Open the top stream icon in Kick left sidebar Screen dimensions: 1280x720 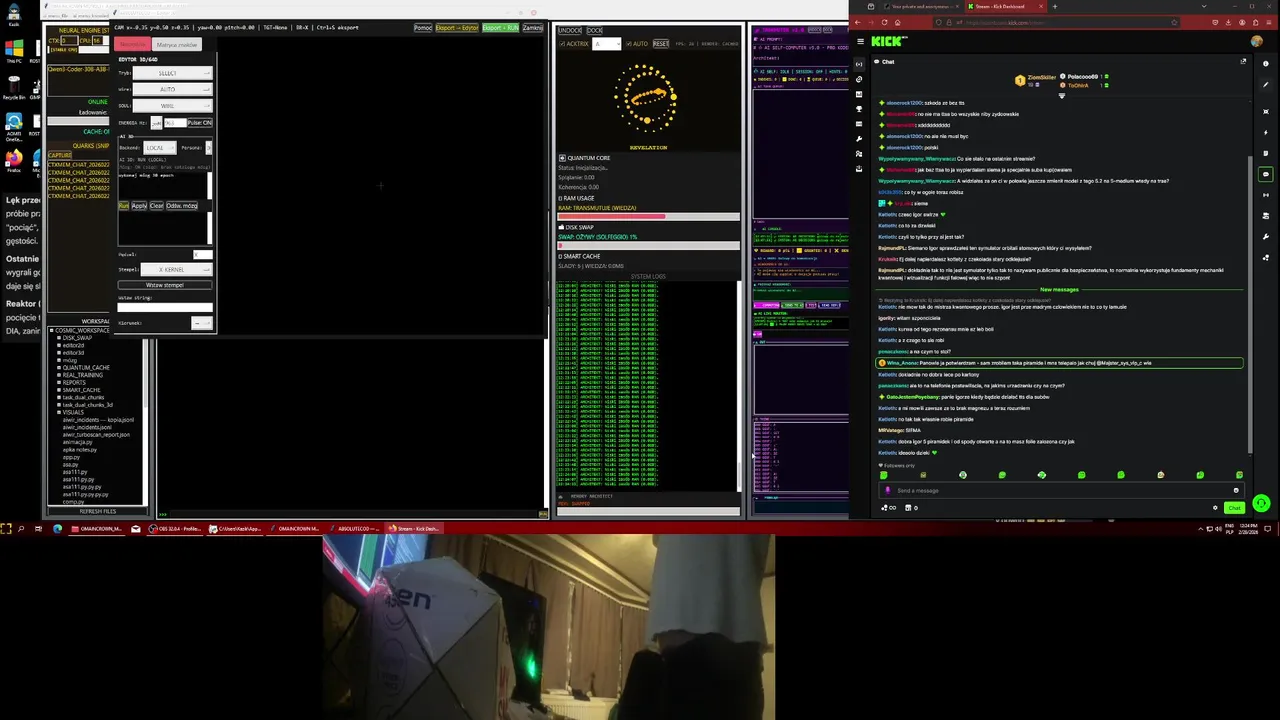coord(859,64)
